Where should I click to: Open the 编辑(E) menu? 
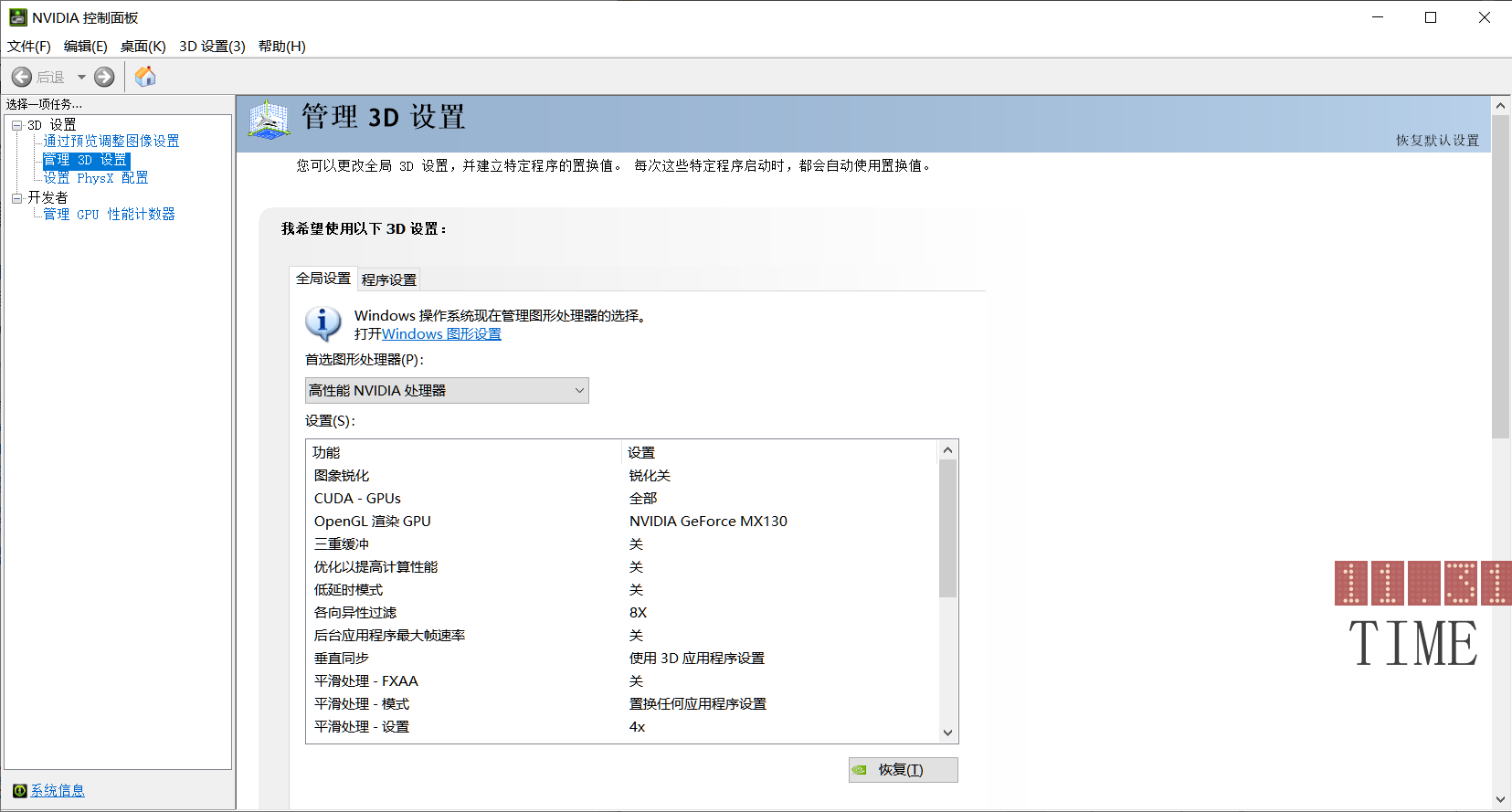(86, 47)
